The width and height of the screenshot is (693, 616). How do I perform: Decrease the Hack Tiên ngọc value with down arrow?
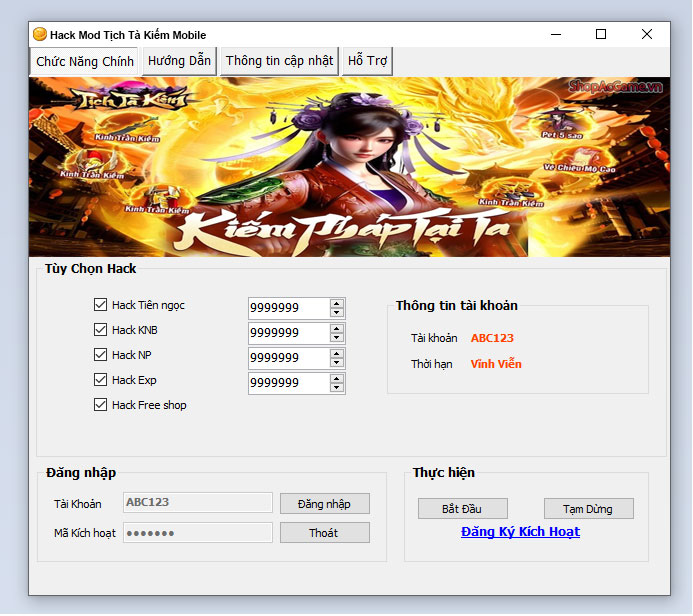point(337,312)
